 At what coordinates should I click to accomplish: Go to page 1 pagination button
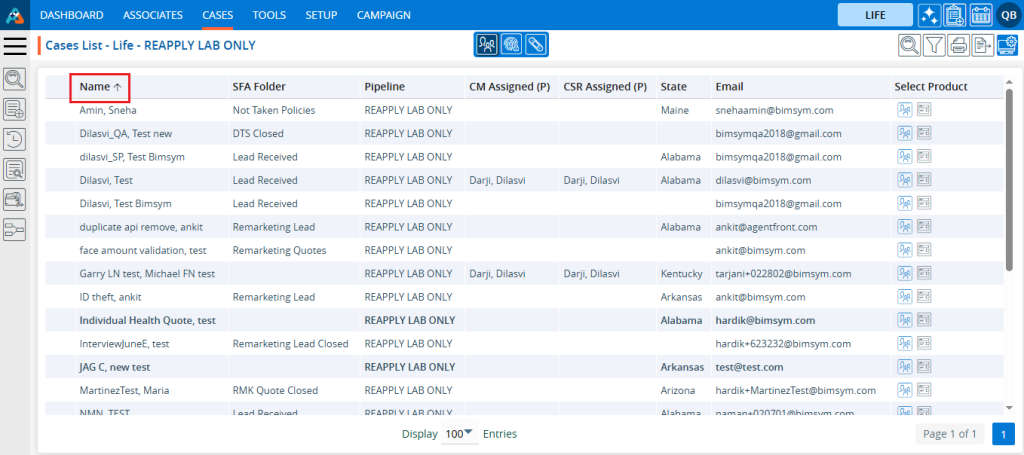[1003, 434]
